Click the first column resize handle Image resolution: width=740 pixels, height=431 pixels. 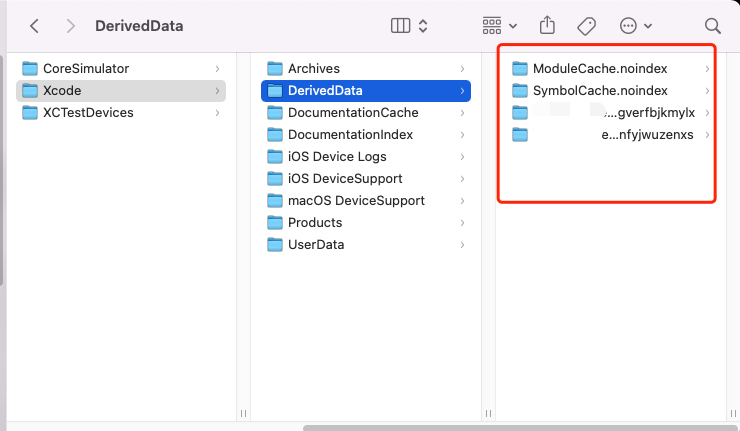pos(244,414)
